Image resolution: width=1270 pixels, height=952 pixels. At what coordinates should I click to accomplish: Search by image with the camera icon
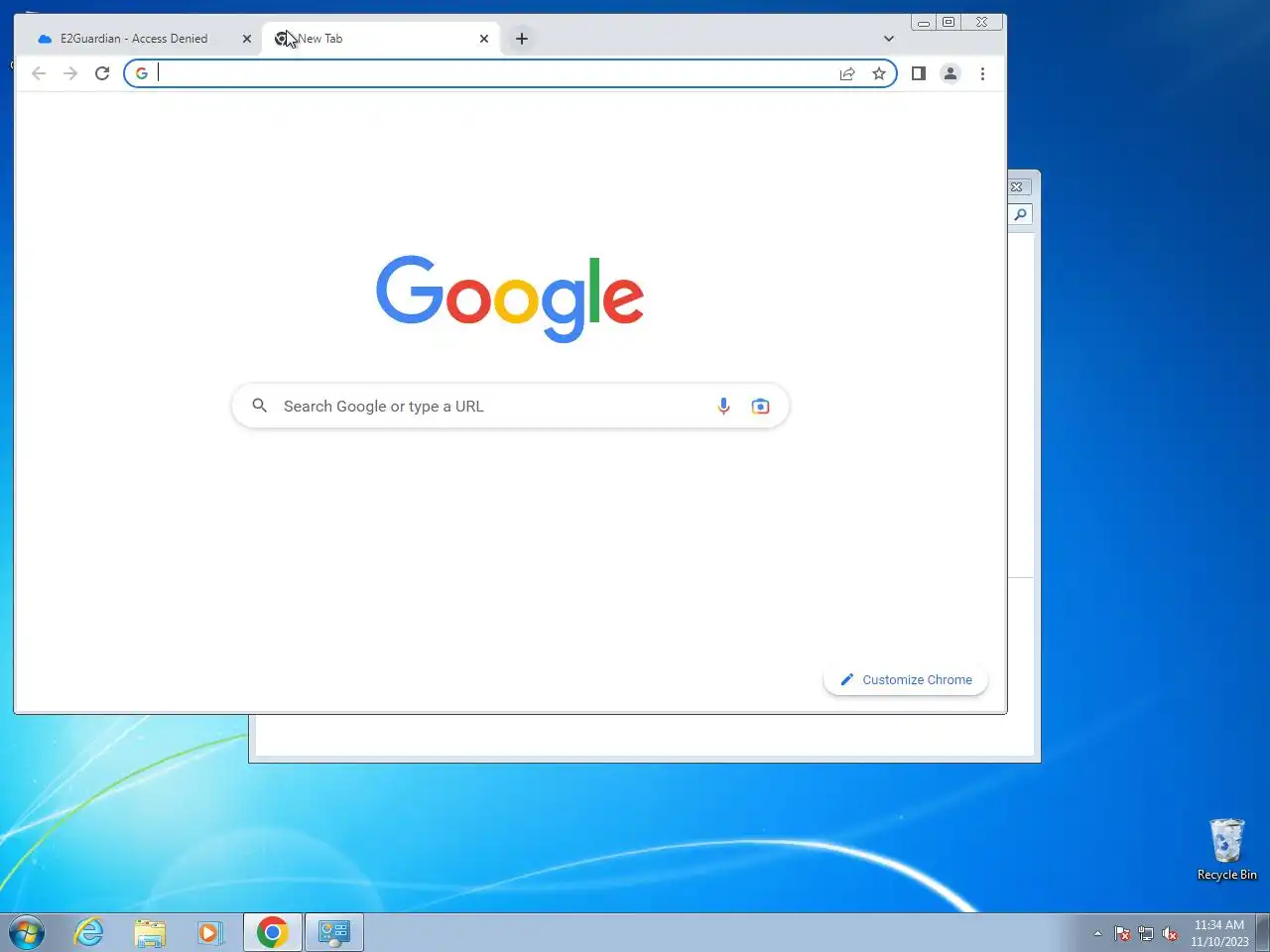click(x=760, y=407)
